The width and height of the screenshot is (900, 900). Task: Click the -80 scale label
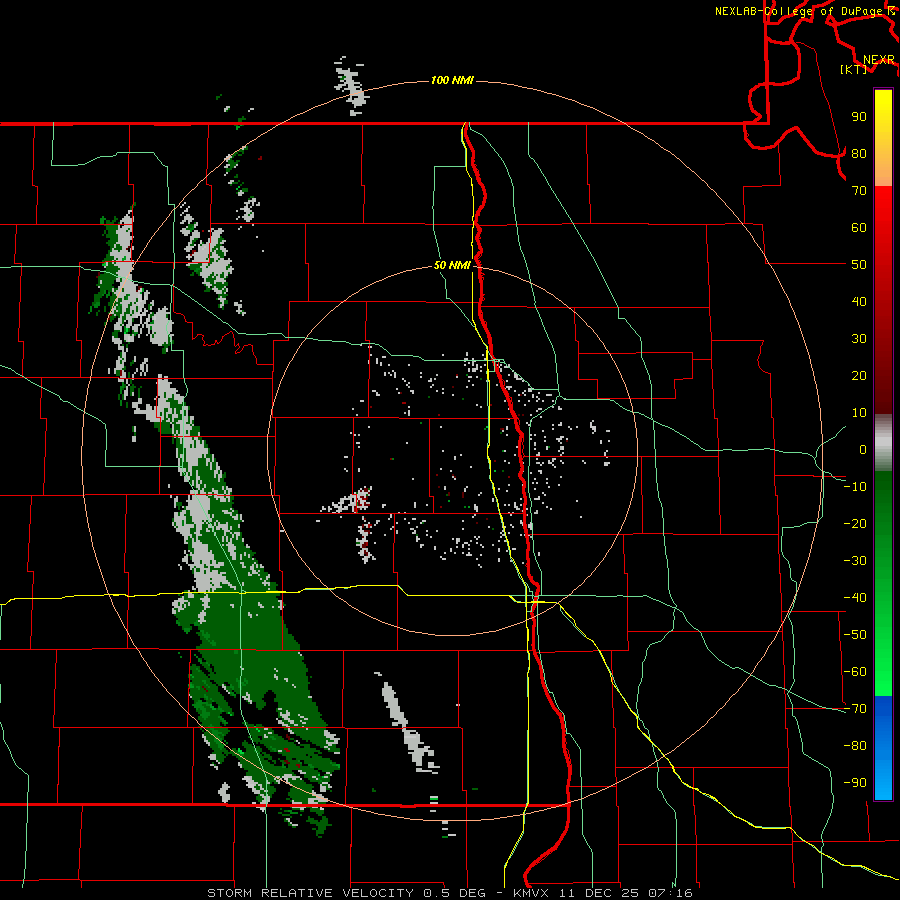(x=855, y=746)
